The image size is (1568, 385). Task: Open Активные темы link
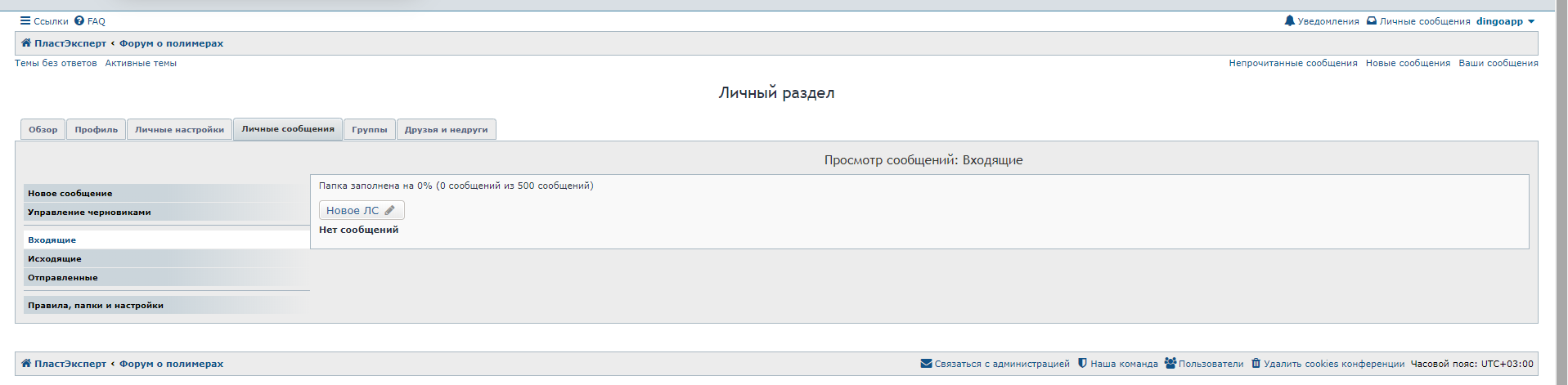141,63
